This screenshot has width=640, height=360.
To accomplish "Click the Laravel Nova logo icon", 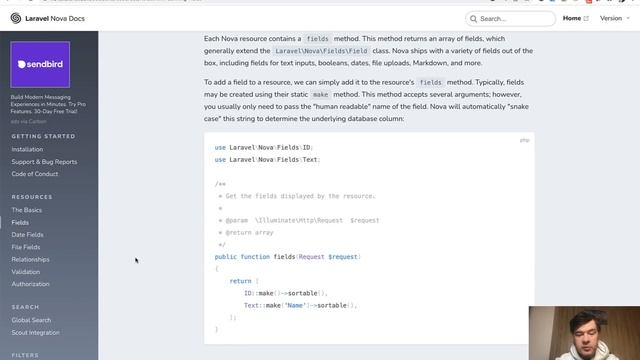I will [x=16, y=18].
